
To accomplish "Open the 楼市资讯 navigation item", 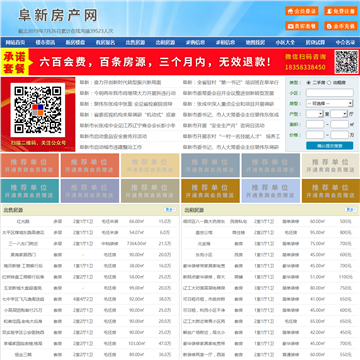I will 45,42.
